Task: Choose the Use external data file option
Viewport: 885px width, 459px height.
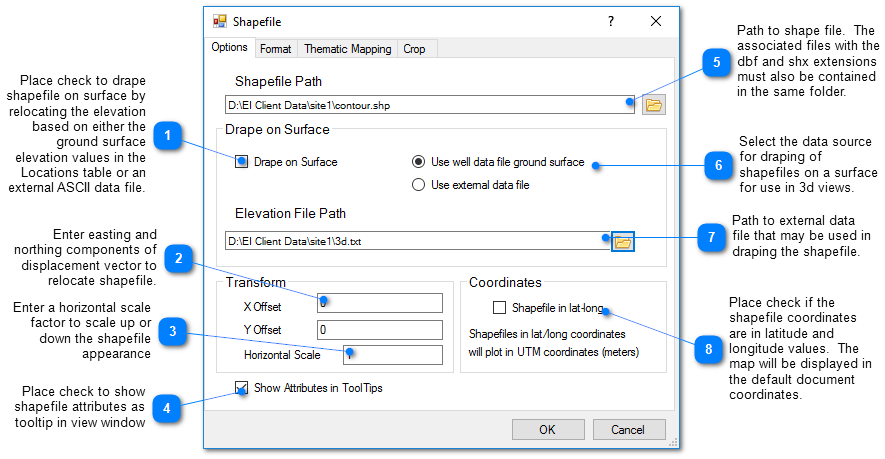Action: point(420,184)
